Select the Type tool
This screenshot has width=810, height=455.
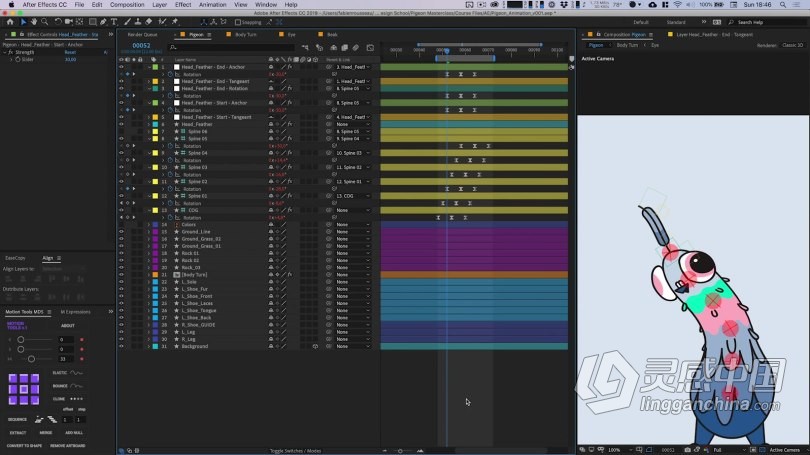[x=114, y=22]
